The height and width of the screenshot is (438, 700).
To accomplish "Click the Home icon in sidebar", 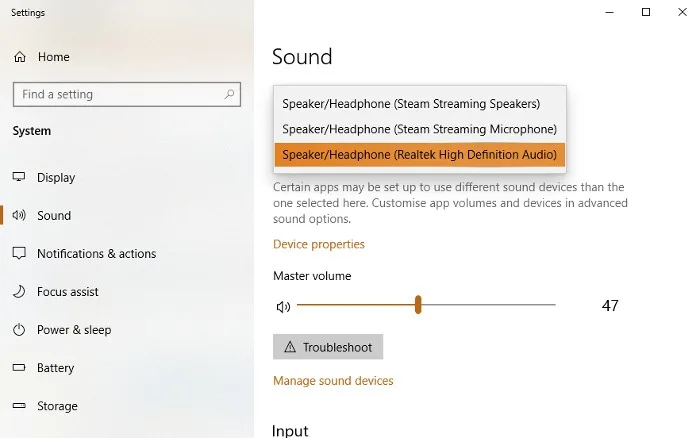I will click(20, 57).
